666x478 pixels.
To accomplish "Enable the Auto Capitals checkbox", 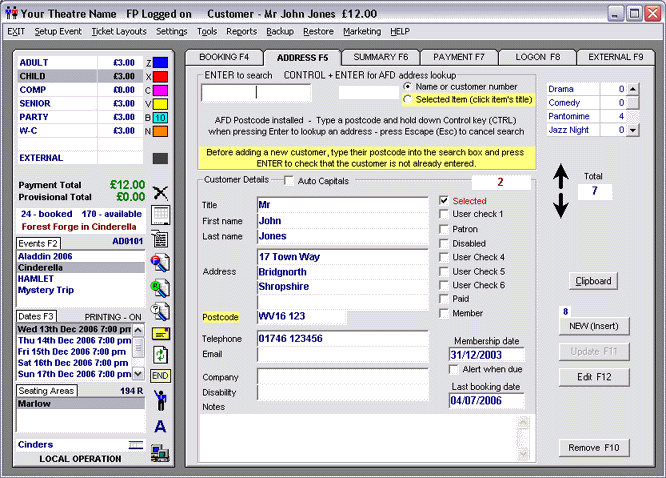I will tap(290, 181).
